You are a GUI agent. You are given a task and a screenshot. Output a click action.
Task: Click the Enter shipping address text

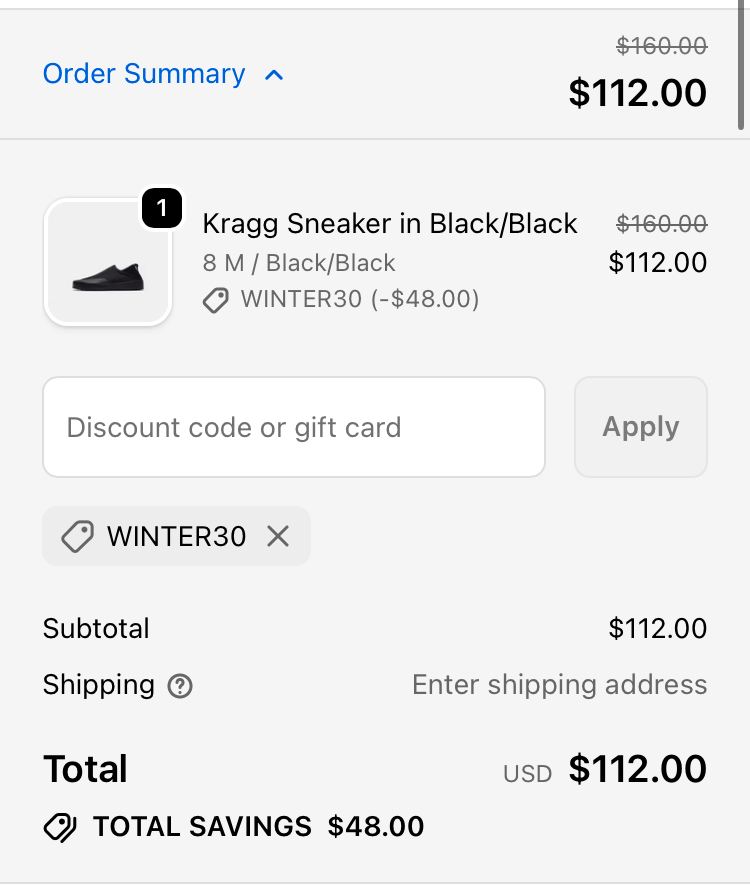pyautogui.click(x=559, y=685)
